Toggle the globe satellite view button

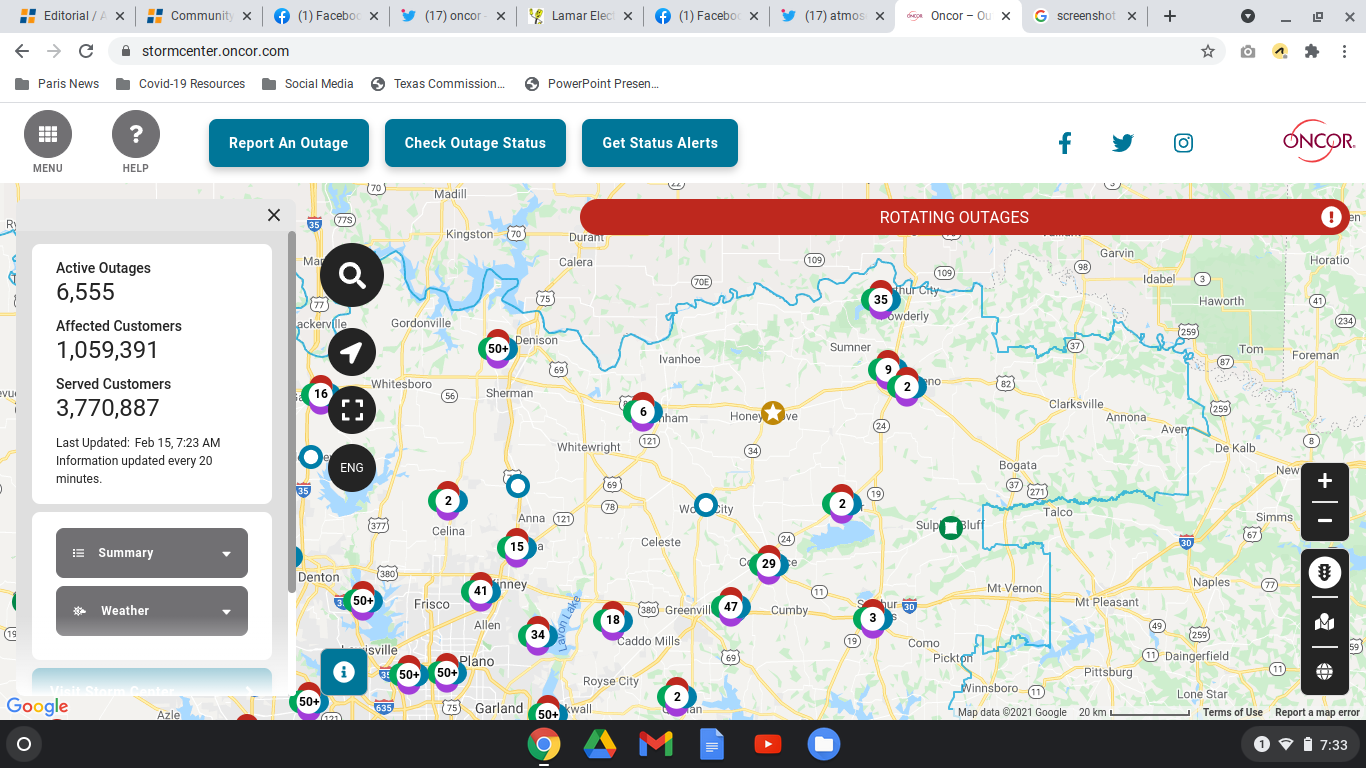point(1325,672)
